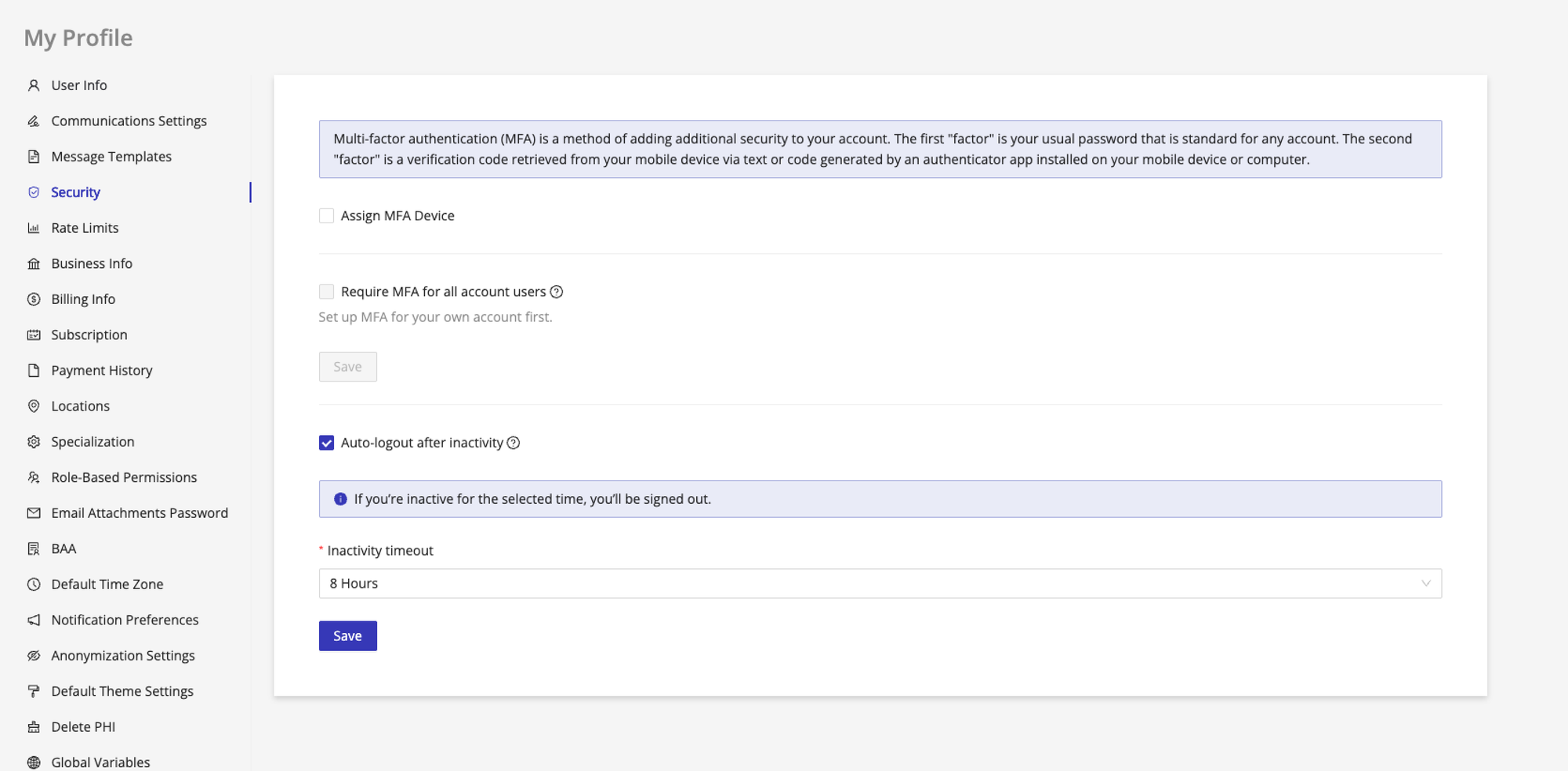This screenshot has width=1568, height=771.
Task: Navigate to Global Variables
Action: point(100,762)
